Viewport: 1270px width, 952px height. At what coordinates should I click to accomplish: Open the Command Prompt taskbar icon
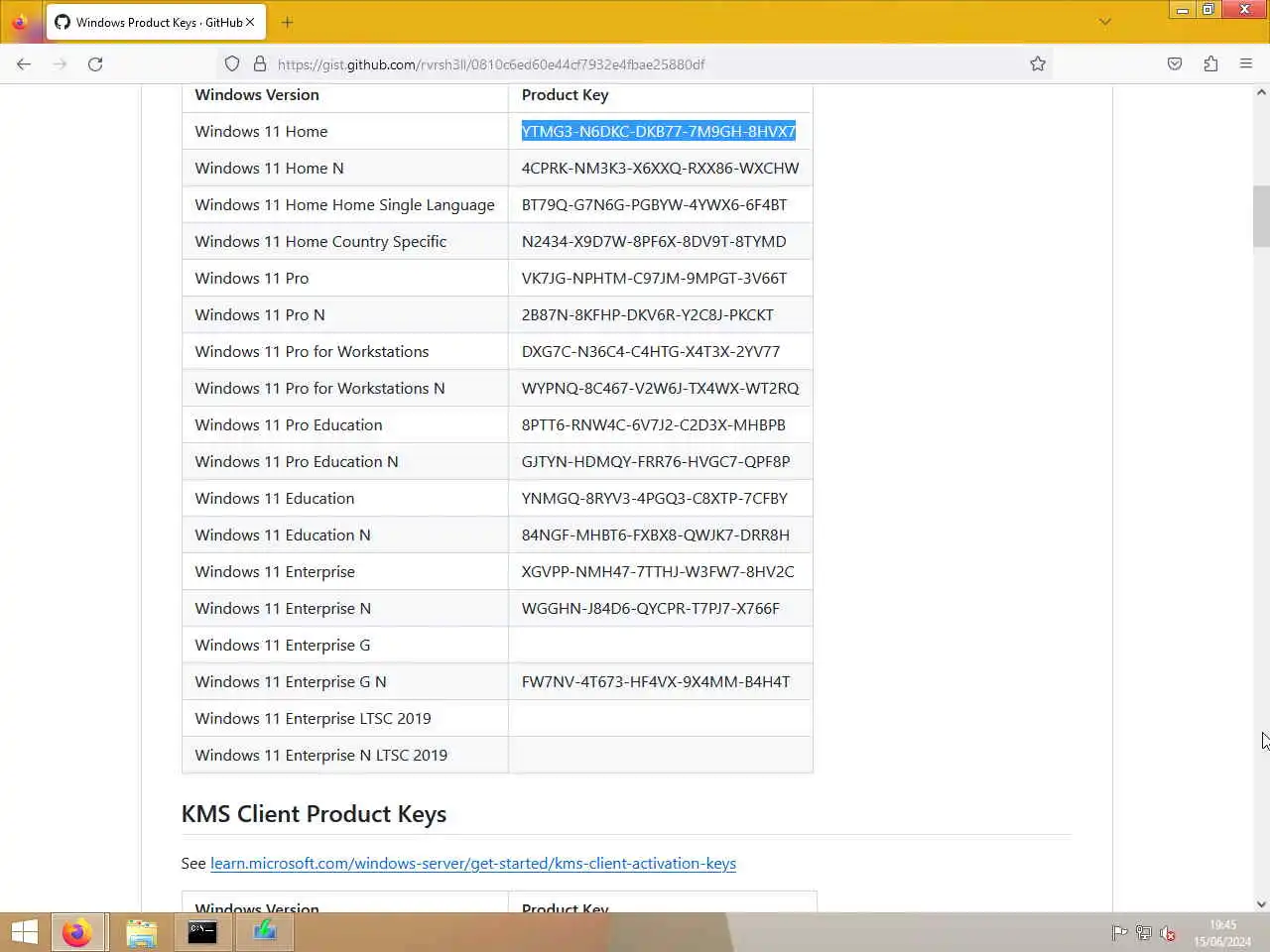pyautogui.click(x=202, y=932)
